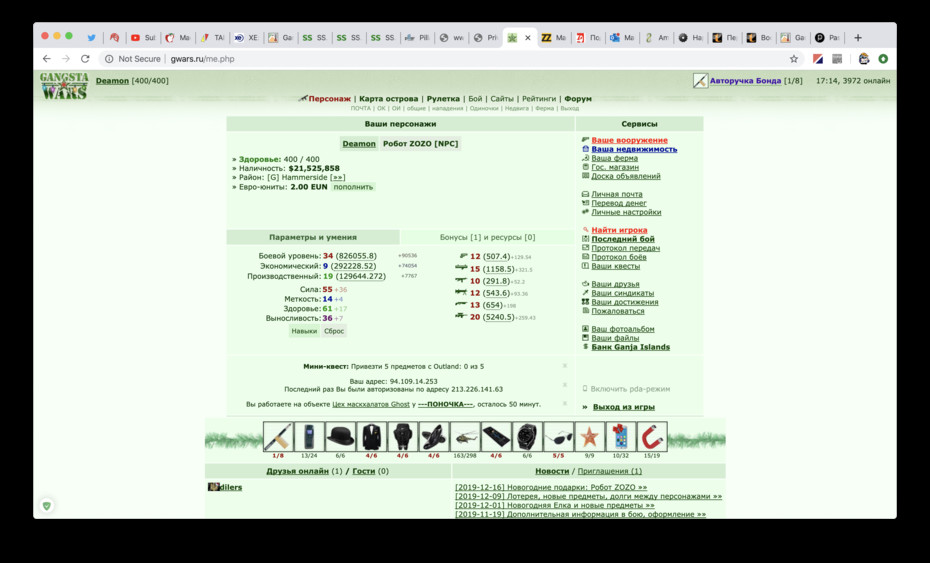The height and width of the screenshot is (563, 930).
Task: Click the browser address bar showing gwars.ru/me.php
Action: coord(445,59)
